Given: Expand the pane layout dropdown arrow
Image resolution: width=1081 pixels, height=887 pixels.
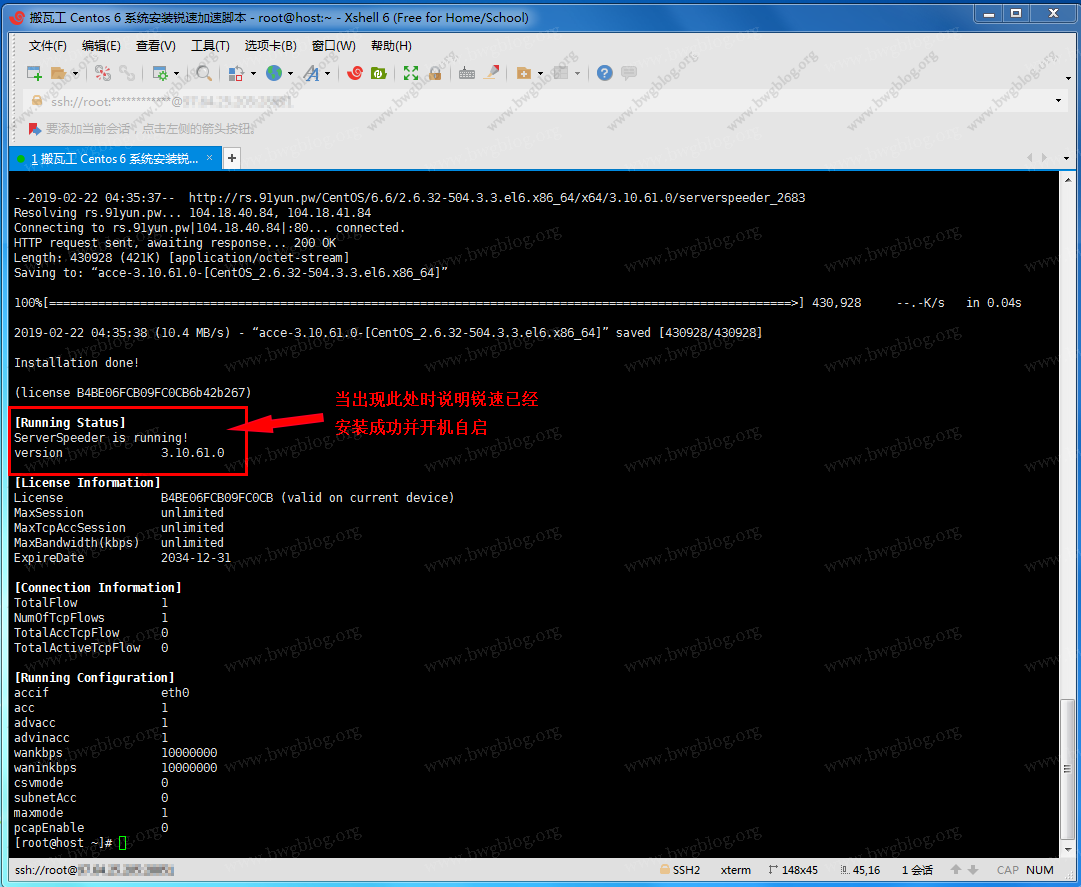Looking at the screenshot, I should pos(577,74).
